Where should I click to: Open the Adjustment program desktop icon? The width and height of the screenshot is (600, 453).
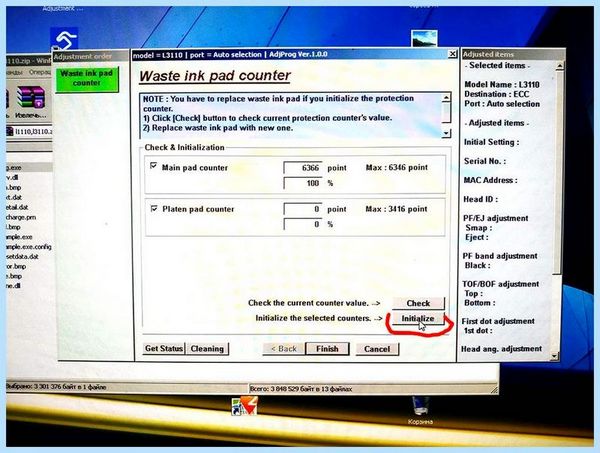(x=64, y=38)
